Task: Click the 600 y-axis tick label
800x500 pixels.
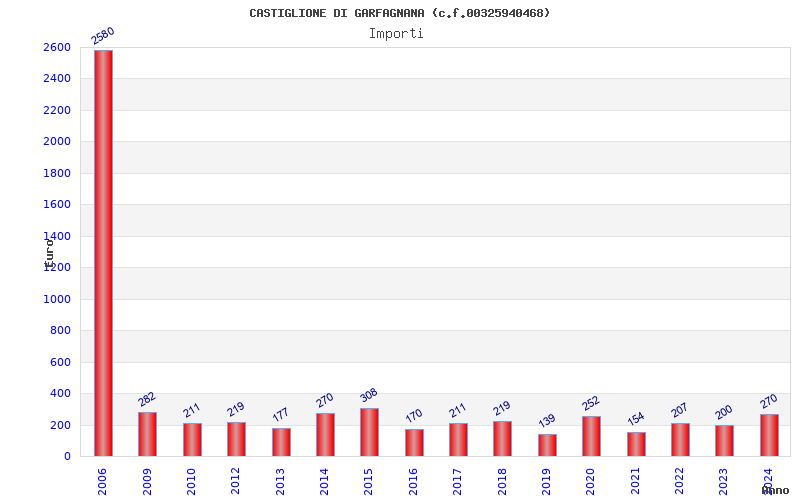Action: (60, 362)
